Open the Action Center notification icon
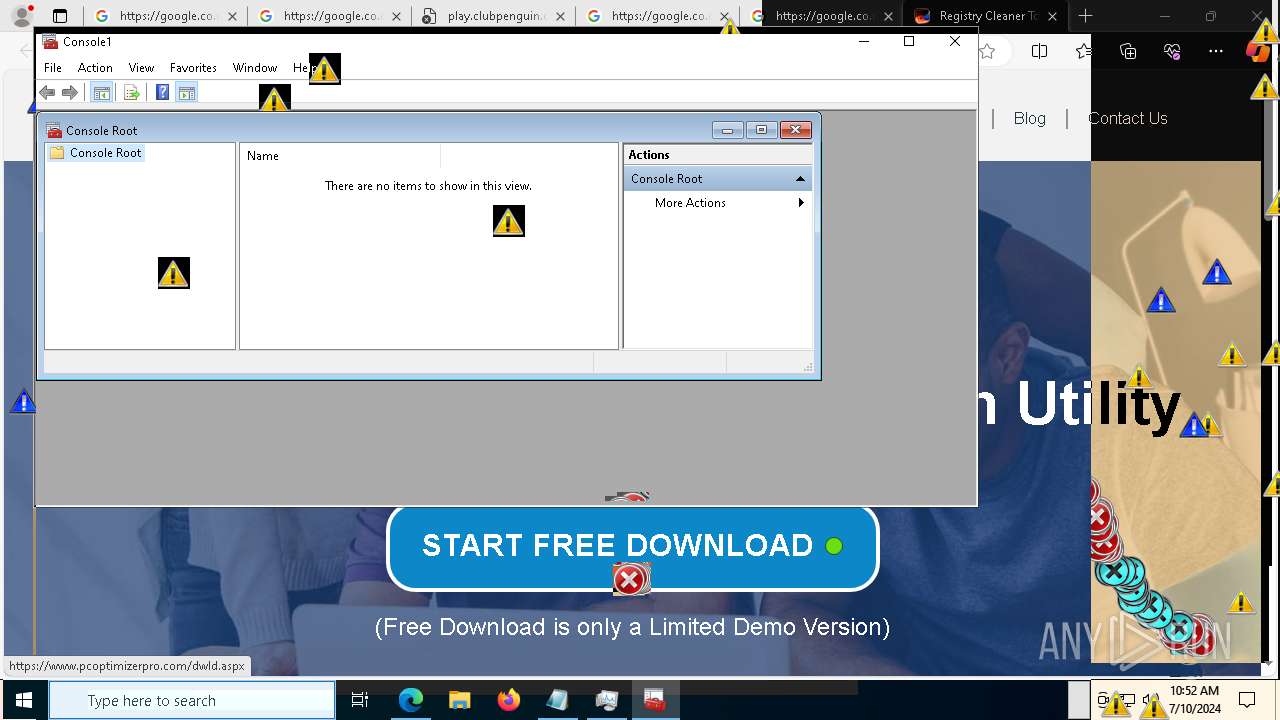Screen dimensions: 1280x720 [x=1247, y=700]
